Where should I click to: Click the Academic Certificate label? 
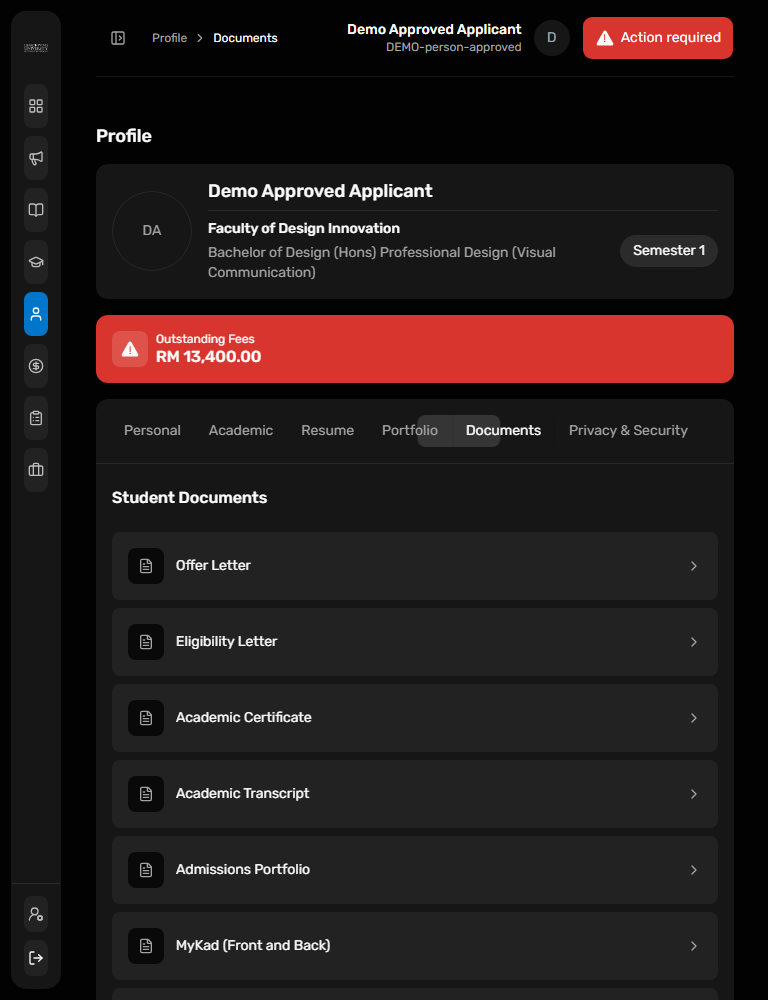coord(244,717)
